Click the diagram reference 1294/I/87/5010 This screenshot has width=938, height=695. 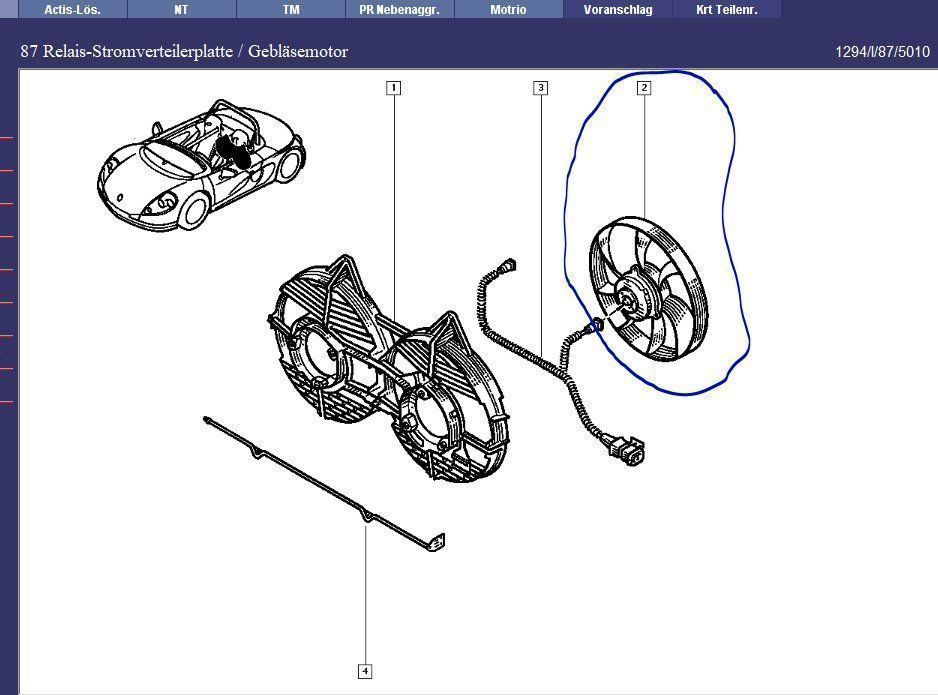point(881,52)
